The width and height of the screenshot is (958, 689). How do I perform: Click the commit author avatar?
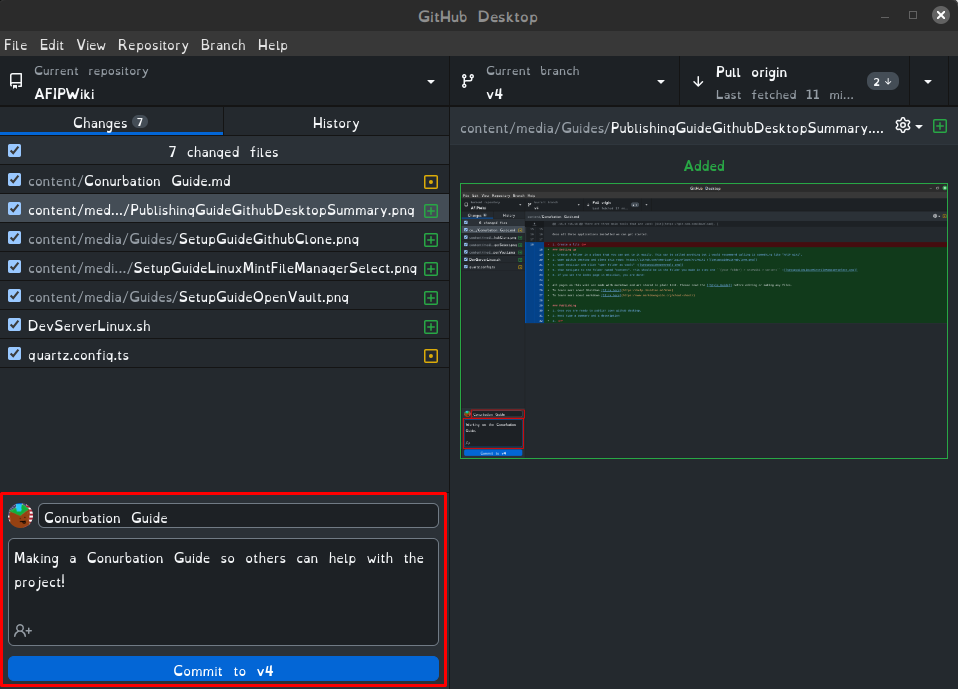21,516
